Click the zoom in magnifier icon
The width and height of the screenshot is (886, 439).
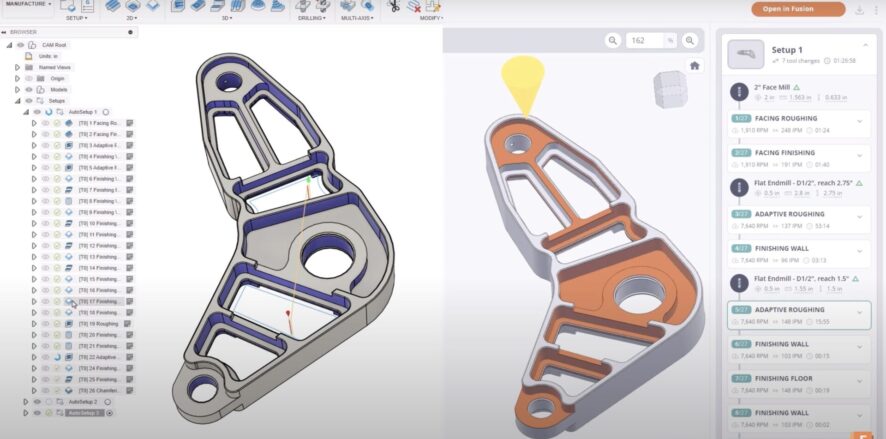[689, 41]
